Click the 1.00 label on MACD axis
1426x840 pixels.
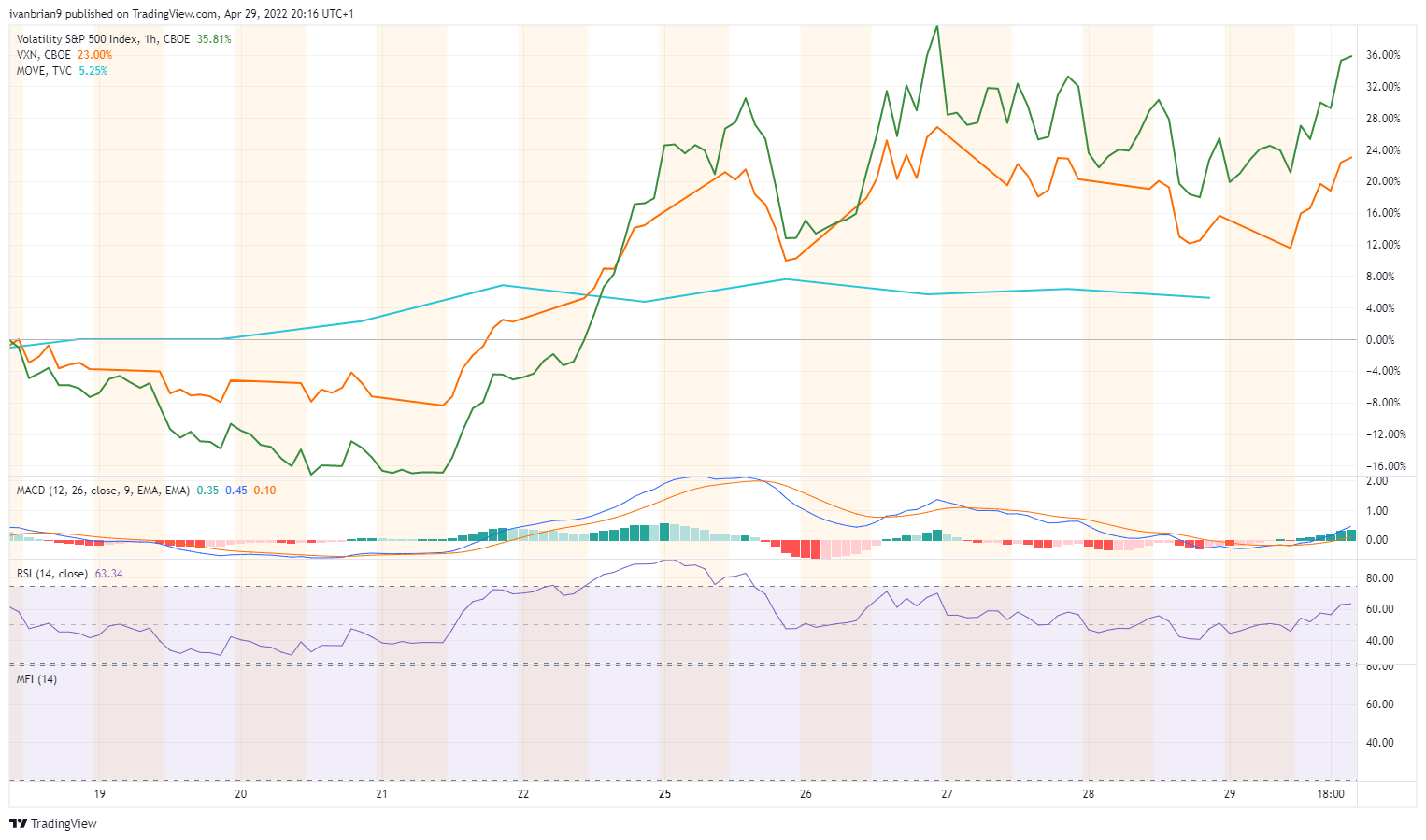click(1376, 511)
